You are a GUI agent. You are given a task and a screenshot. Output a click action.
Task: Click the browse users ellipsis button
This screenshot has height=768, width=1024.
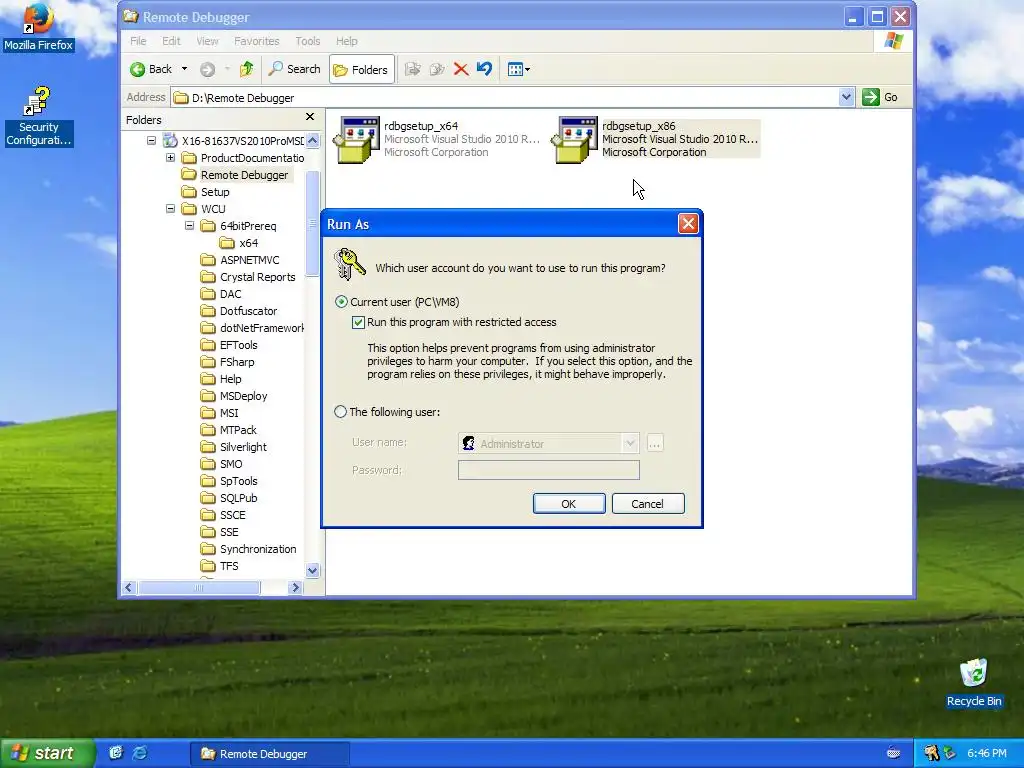pos(654,443)
